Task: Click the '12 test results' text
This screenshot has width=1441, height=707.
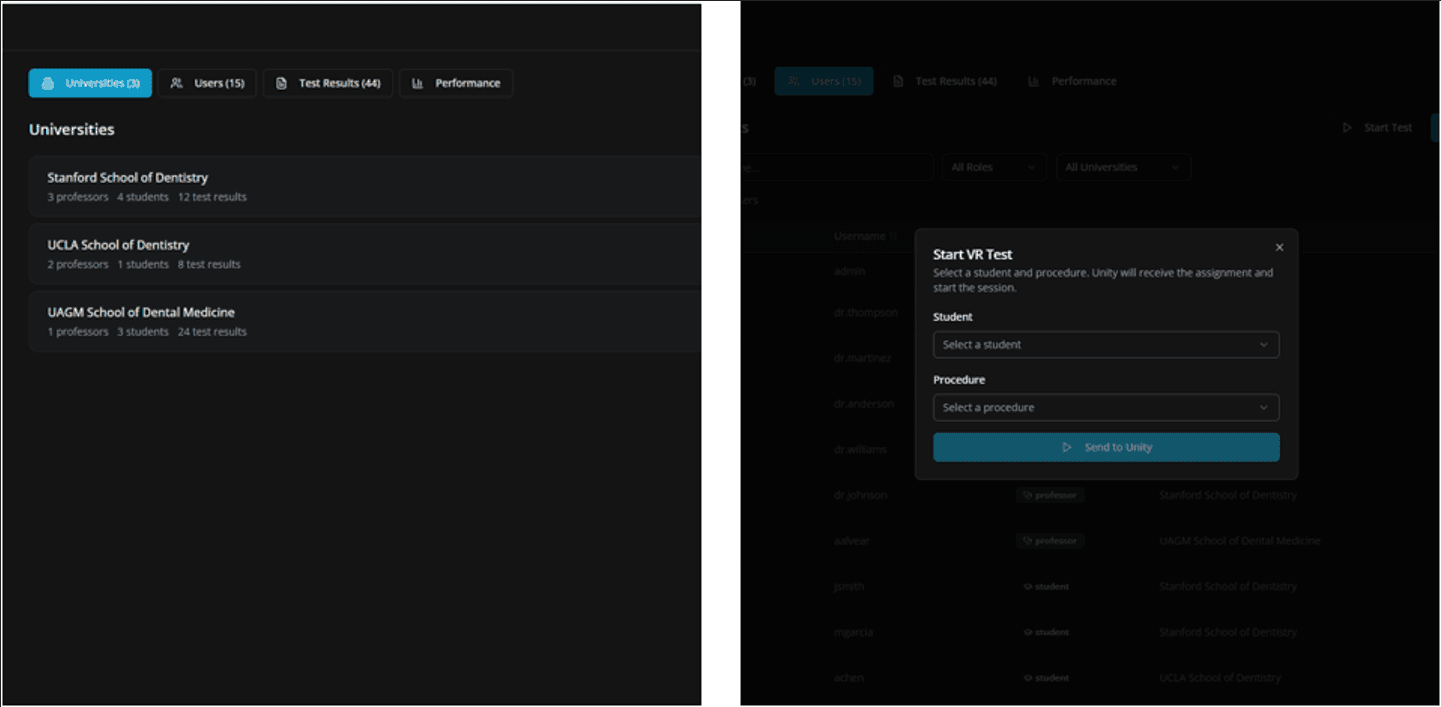Action: click(x=212, y=197)
